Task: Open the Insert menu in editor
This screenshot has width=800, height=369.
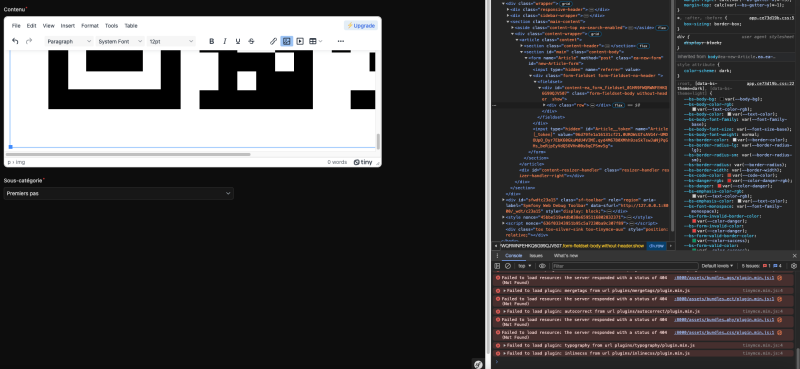Action: point(67,26)
